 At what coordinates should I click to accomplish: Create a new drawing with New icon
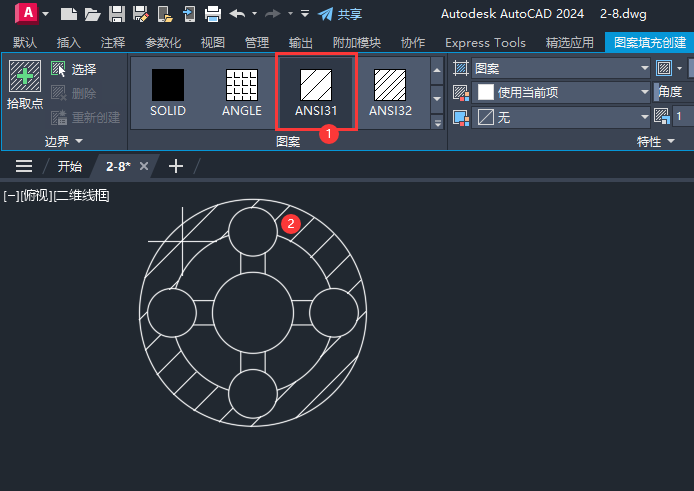click(69, 14)
